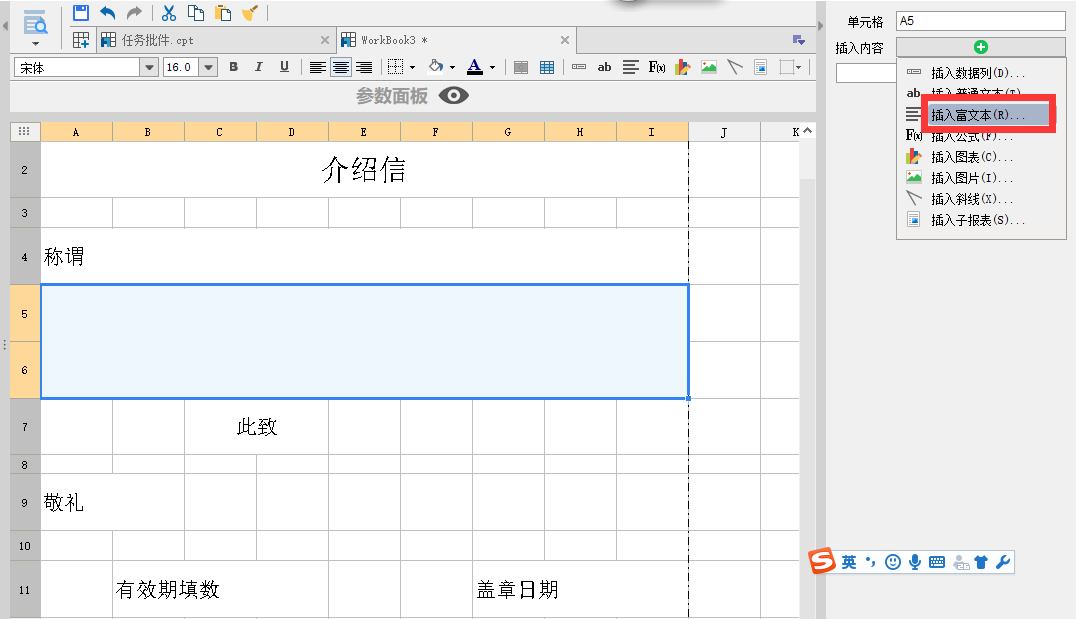Viewport: 1076px width, 619px height.
Task: Click the 此致 cell
Action: (256, 427)
